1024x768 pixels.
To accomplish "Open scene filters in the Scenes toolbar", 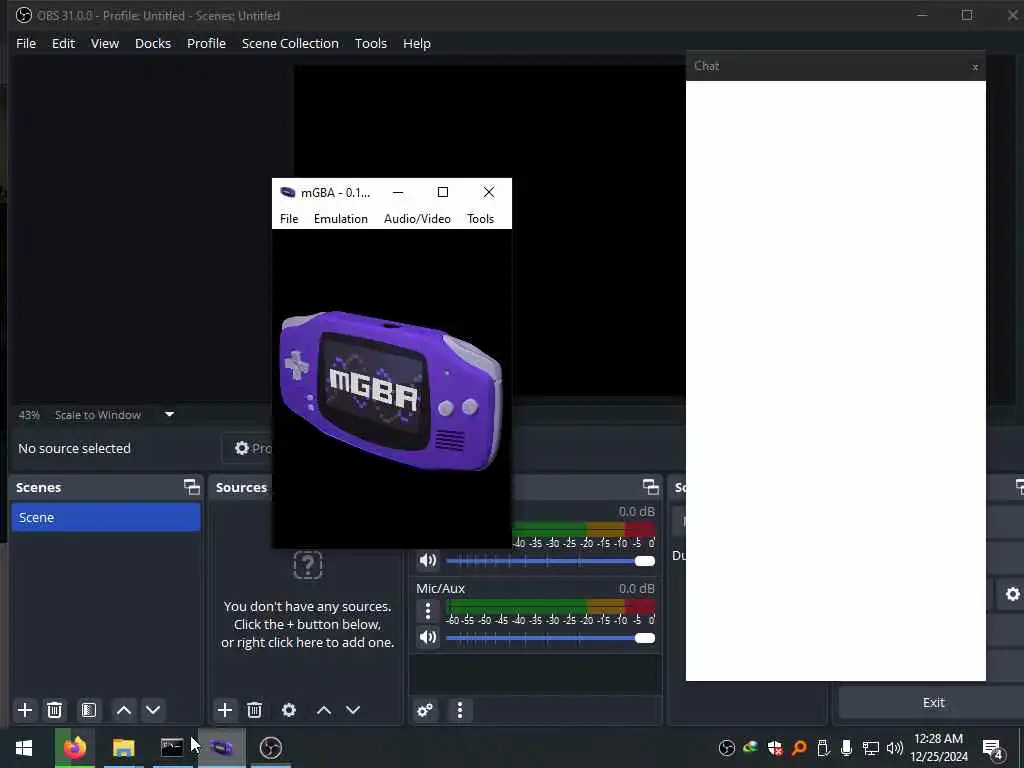I will 89,710.
